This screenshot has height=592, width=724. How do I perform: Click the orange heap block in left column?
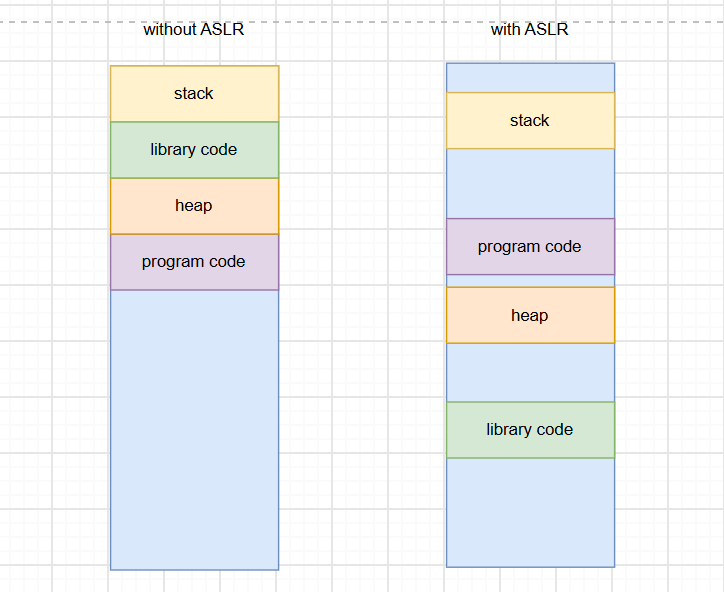[194, 206]
